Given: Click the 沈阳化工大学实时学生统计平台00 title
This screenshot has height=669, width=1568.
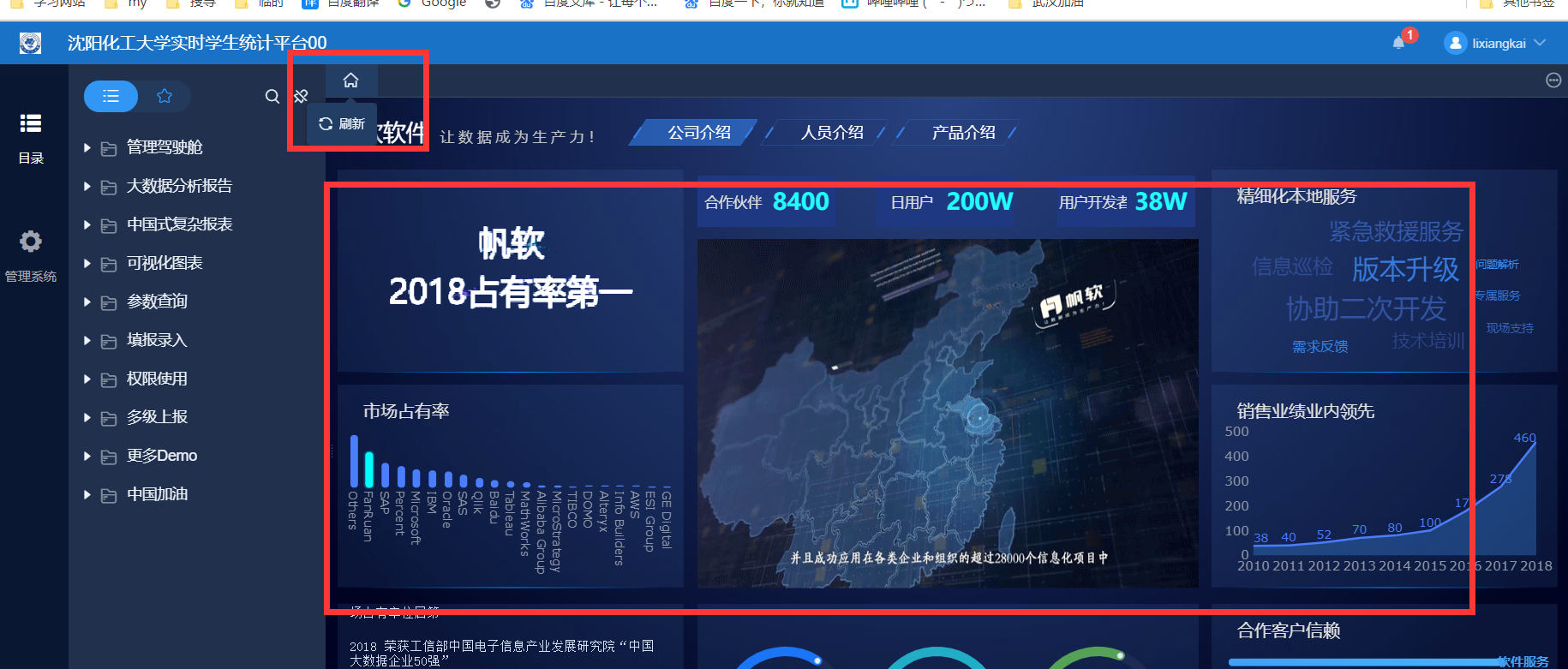Looking at the screenshot, I should [x=197, y=43].
